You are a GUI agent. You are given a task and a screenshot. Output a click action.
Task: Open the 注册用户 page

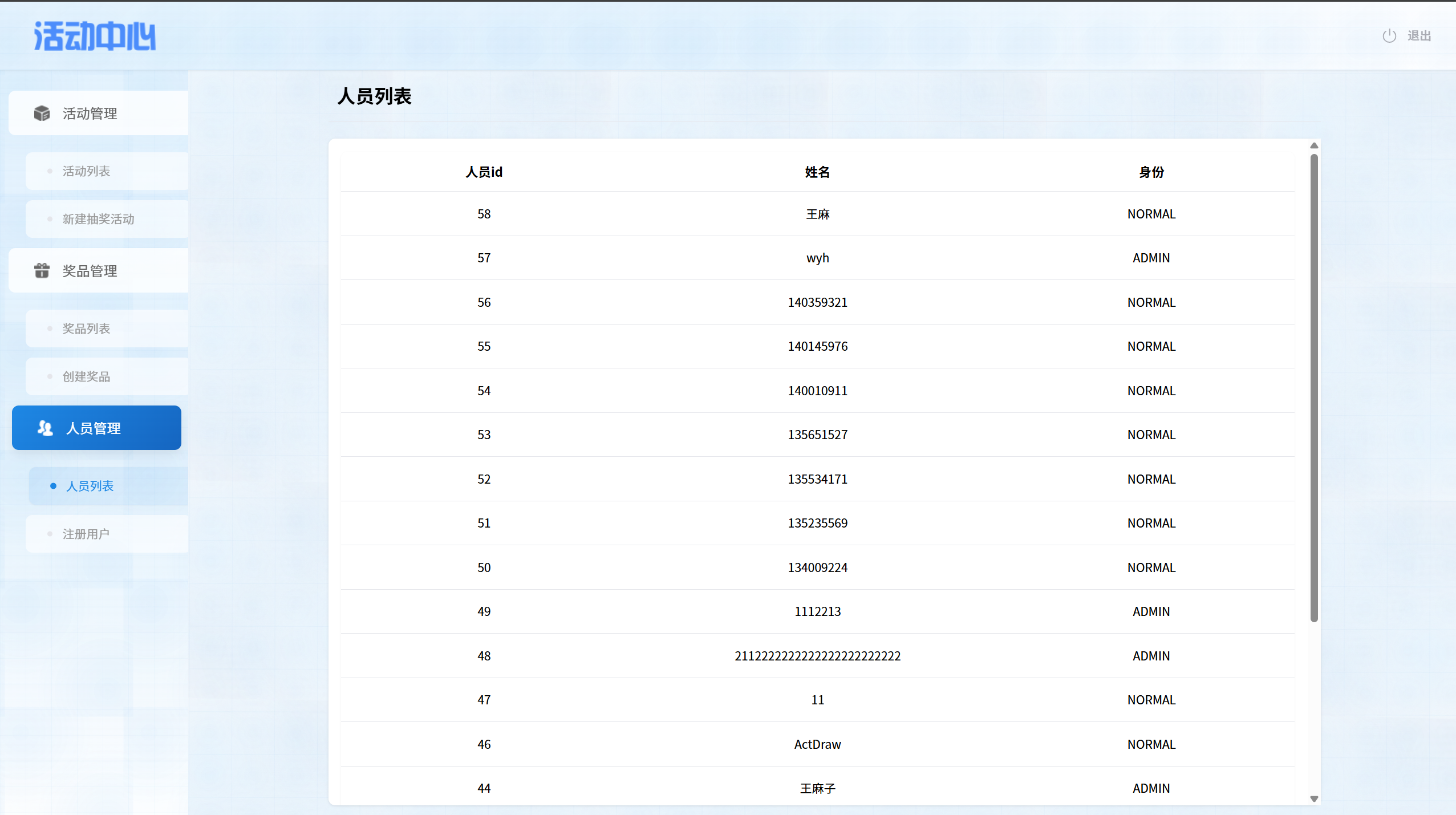[x=86, y=534]
